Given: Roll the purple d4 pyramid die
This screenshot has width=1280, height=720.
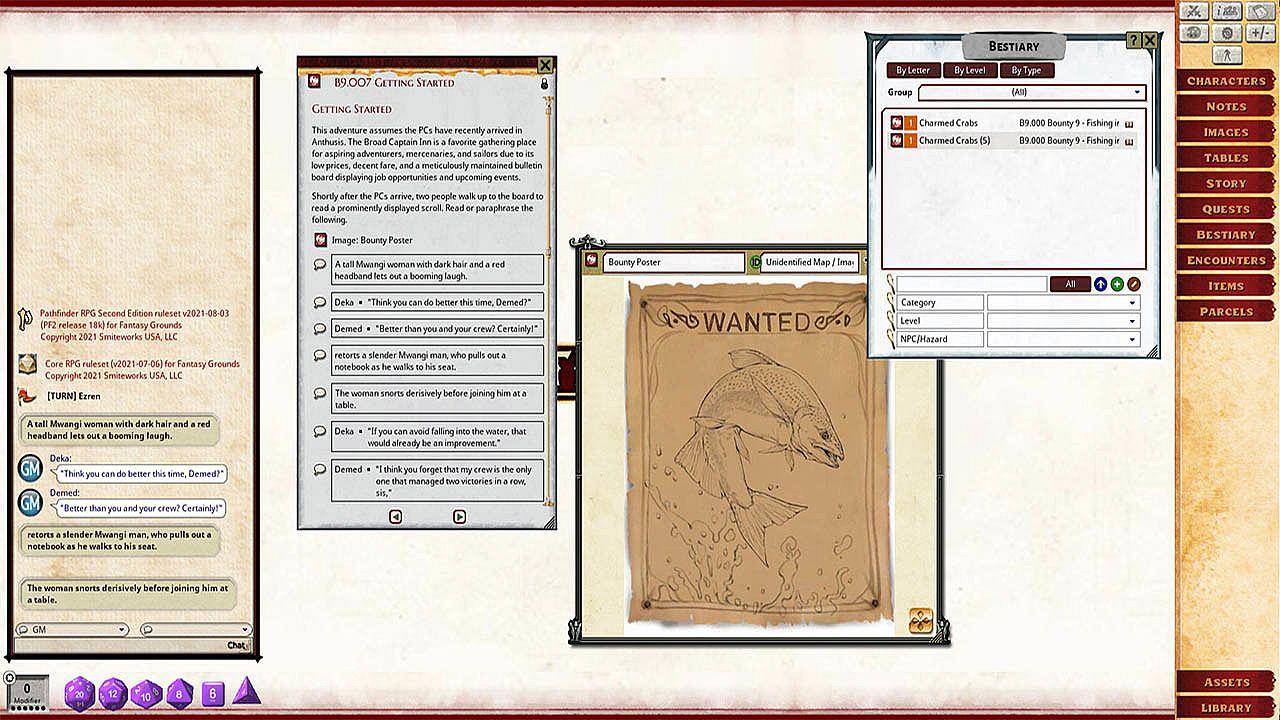Looking at the screenshot, I should pos(246,691).
